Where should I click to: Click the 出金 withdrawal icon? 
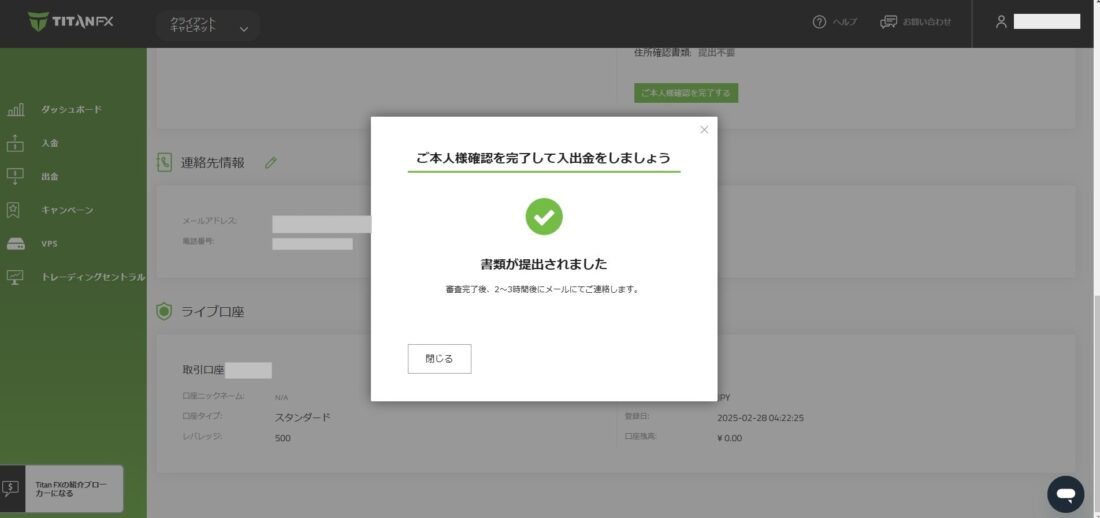(x=16, y=177)
